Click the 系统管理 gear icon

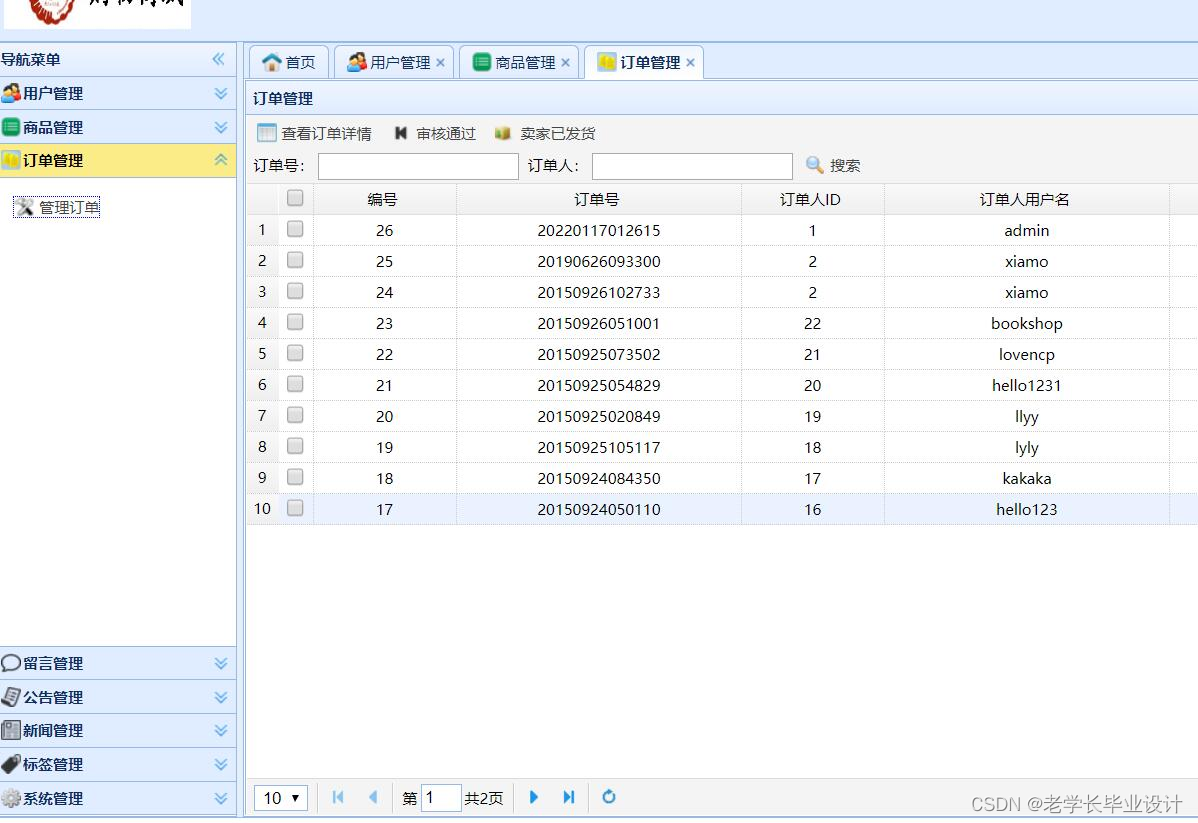pos(11,798)
